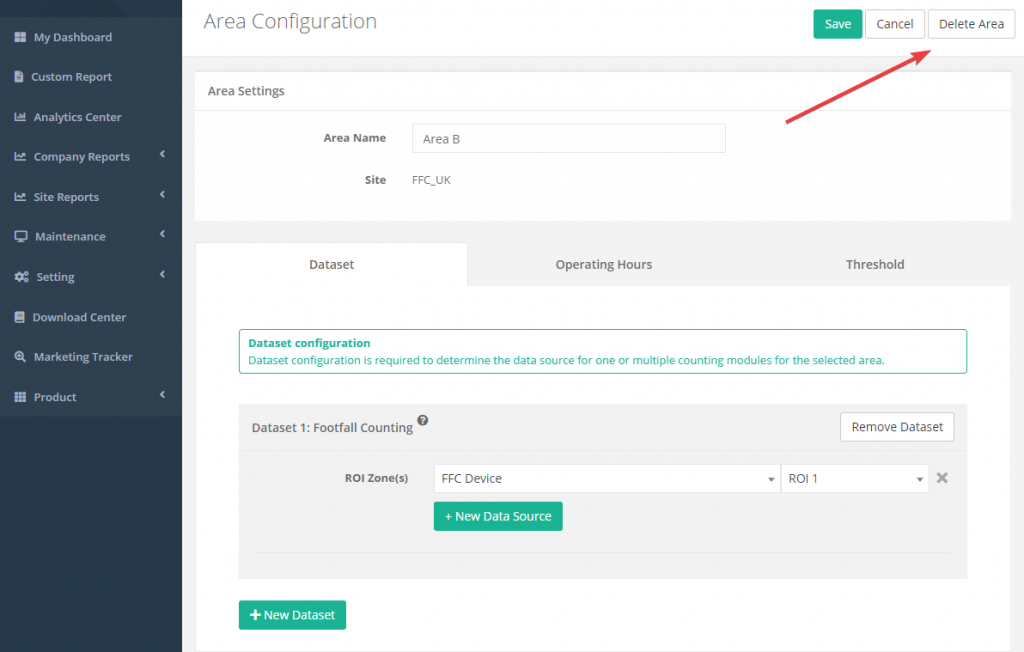Click the Delete Area button

click(x=970, y=24)
